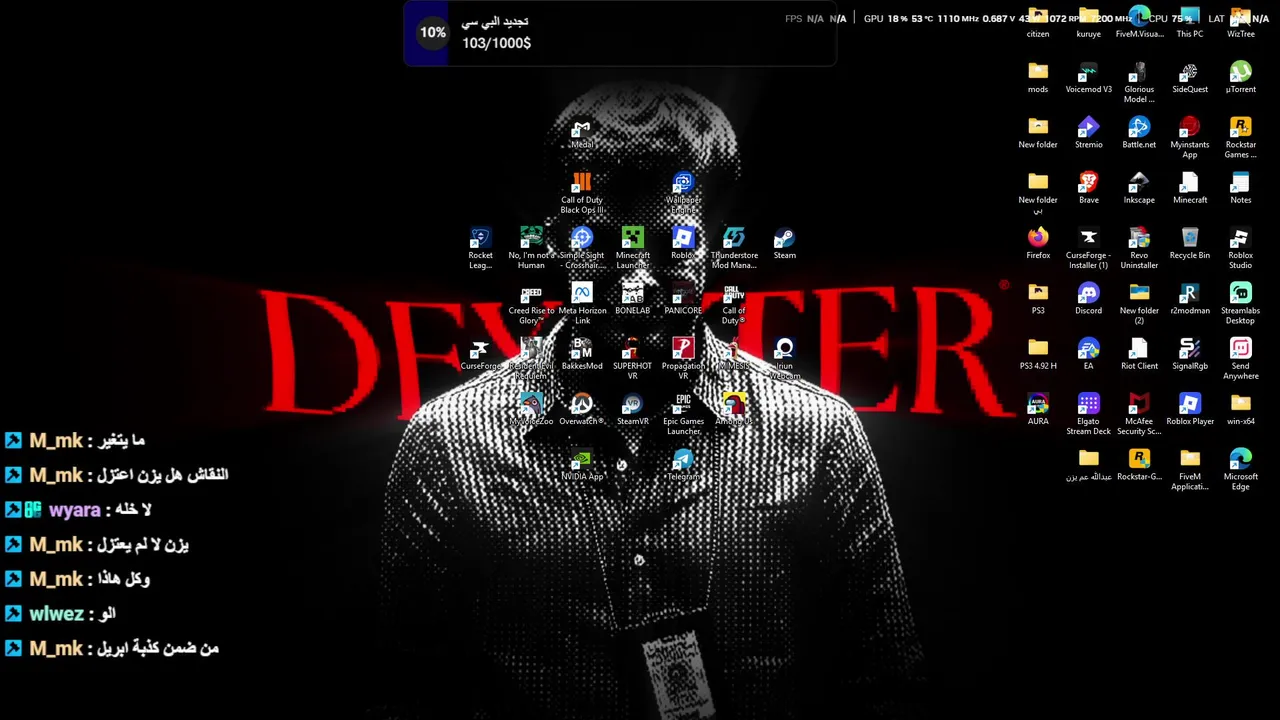Open the Recycle Bin
This screenshot has height=720, width=1280.
[1190, 244]
